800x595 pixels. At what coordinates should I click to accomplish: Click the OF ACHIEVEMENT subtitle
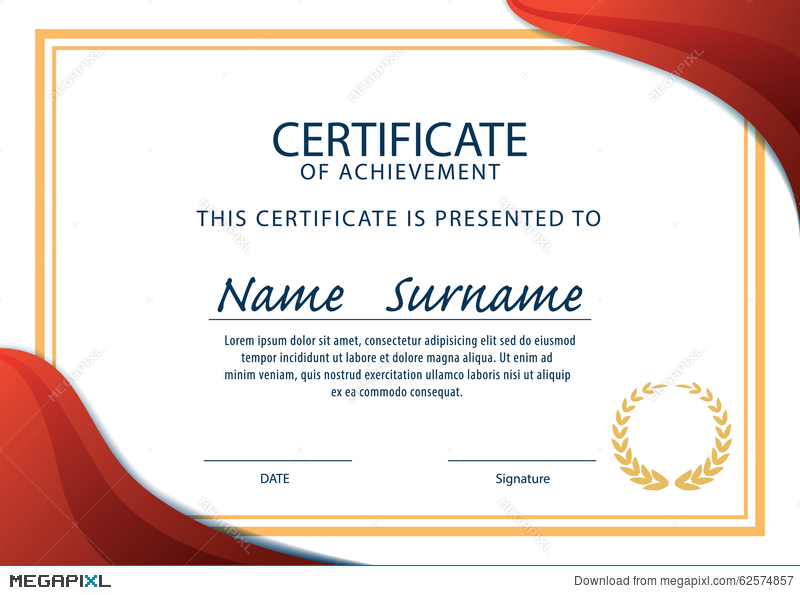pos(400,172)
